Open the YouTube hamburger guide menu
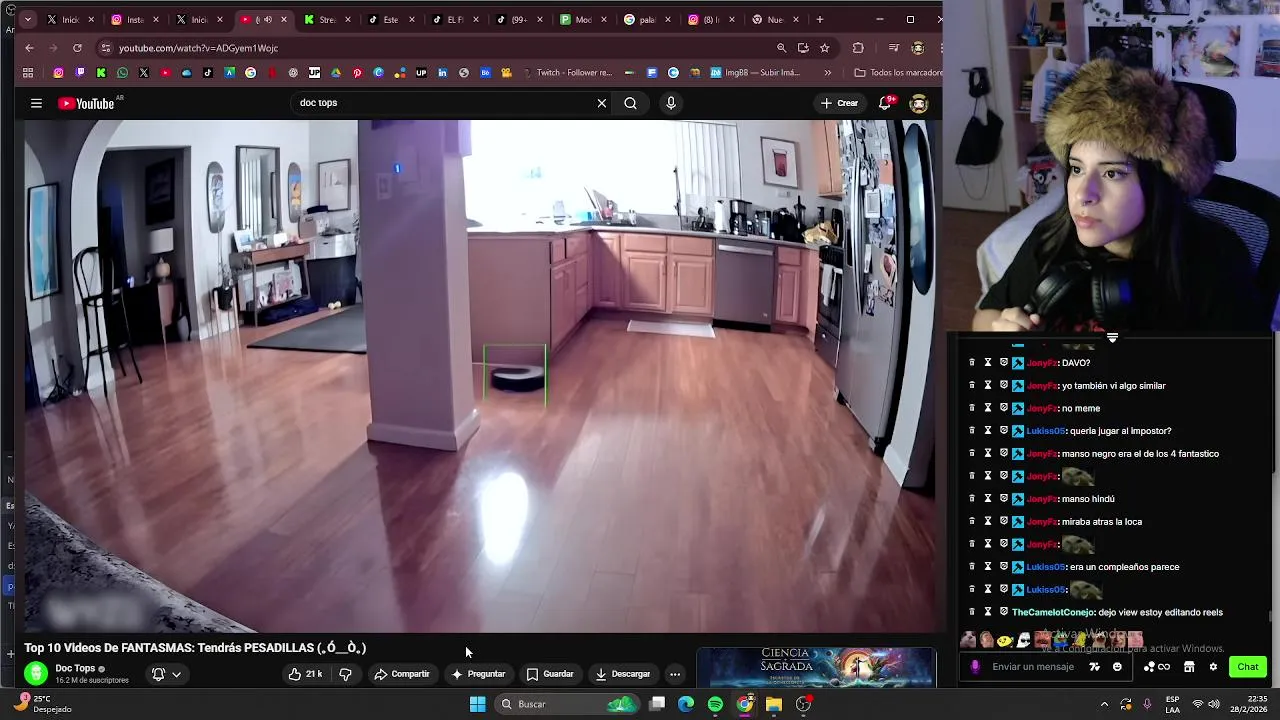The width and height of the screenshot is (1280, 720). (36, 103)
